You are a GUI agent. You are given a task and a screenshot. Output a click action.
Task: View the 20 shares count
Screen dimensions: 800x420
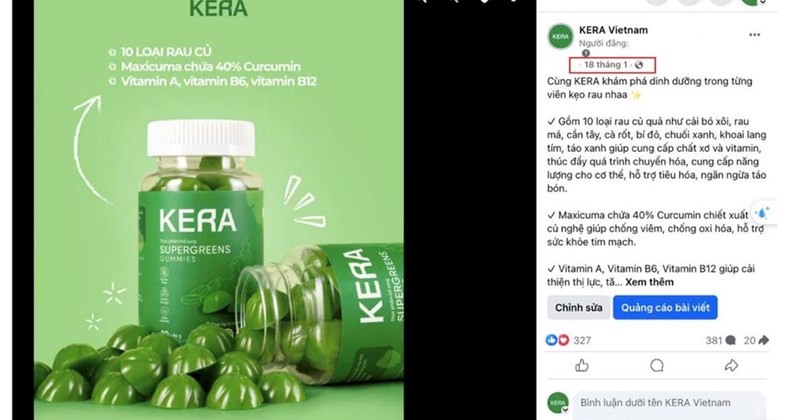click(756, 340)
